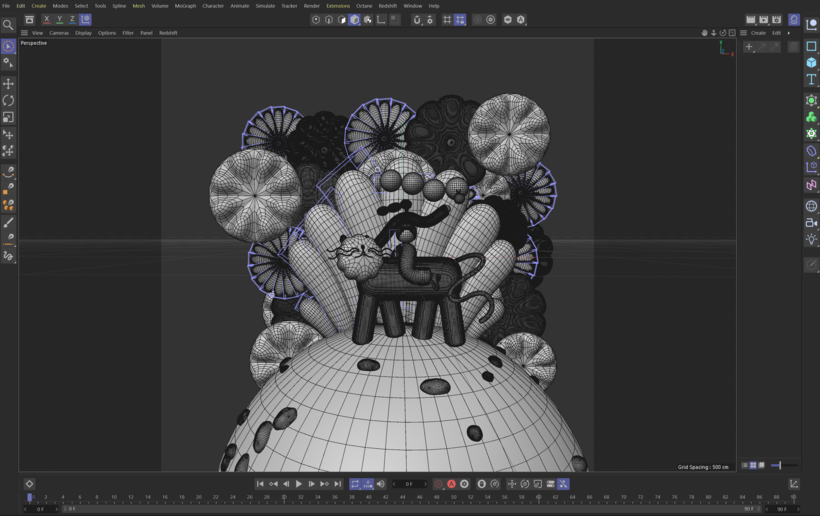Open the viewport hamburger menu
Screen dimensions: 820x516
tap(24, 32)
